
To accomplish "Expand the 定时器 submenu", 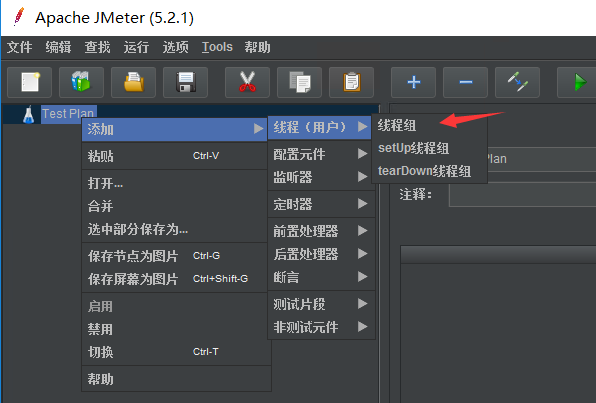I will point(321,204).
